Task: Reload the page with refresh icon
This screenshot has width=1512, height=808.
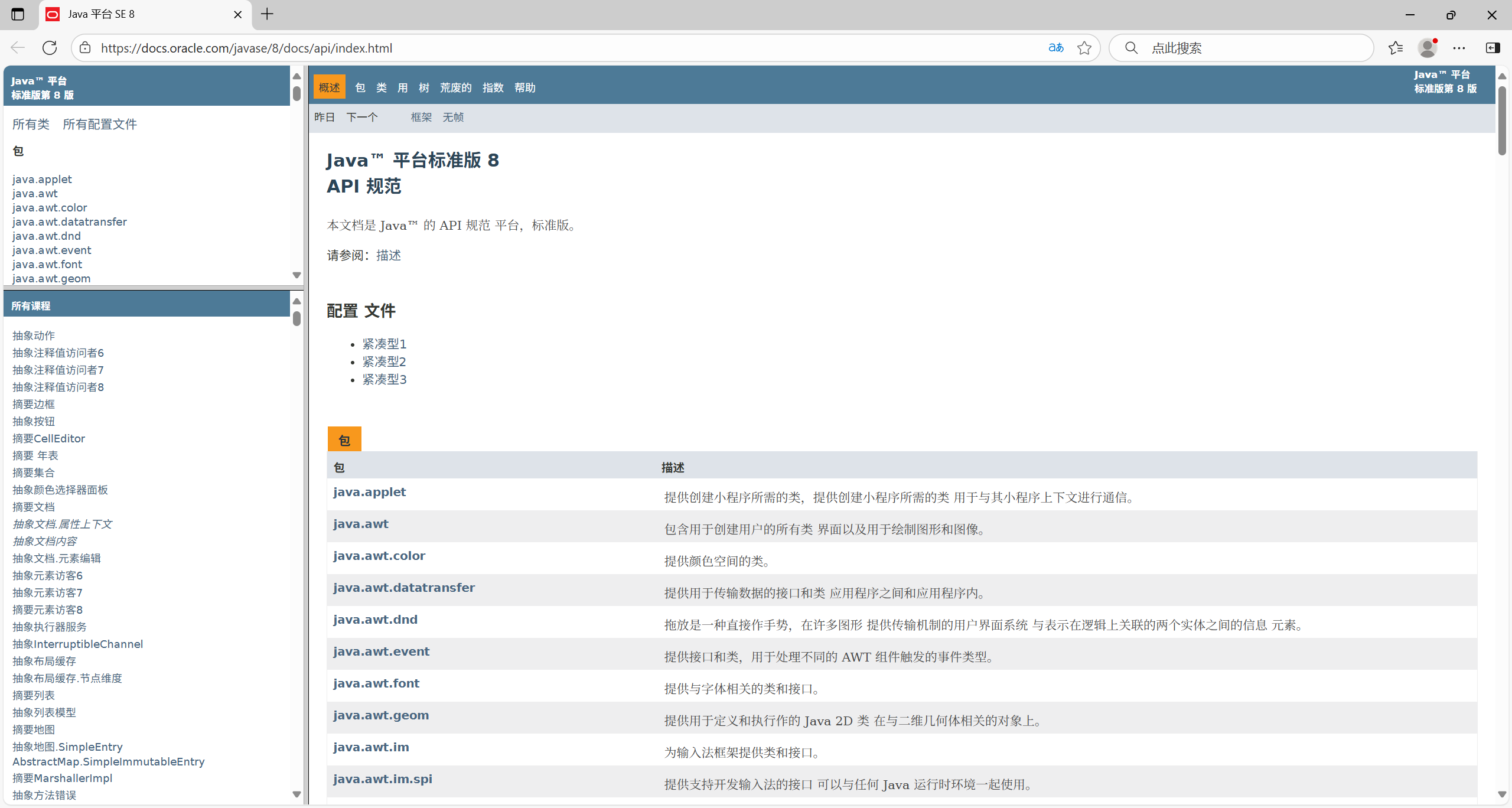Action: [x=50, y=48]
